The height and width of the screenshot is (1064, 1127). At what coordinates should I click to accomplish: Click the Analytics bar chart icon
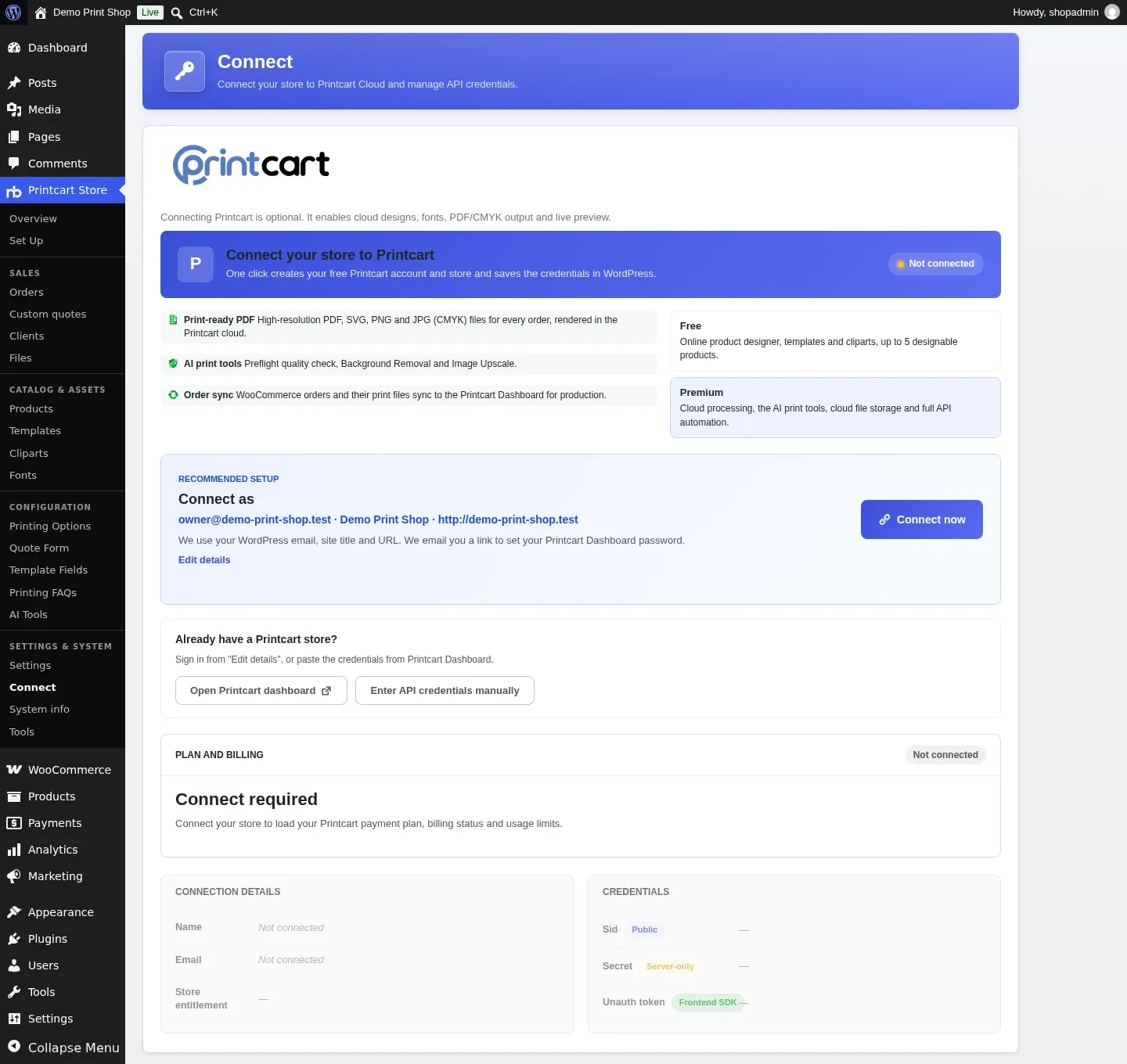14,850
